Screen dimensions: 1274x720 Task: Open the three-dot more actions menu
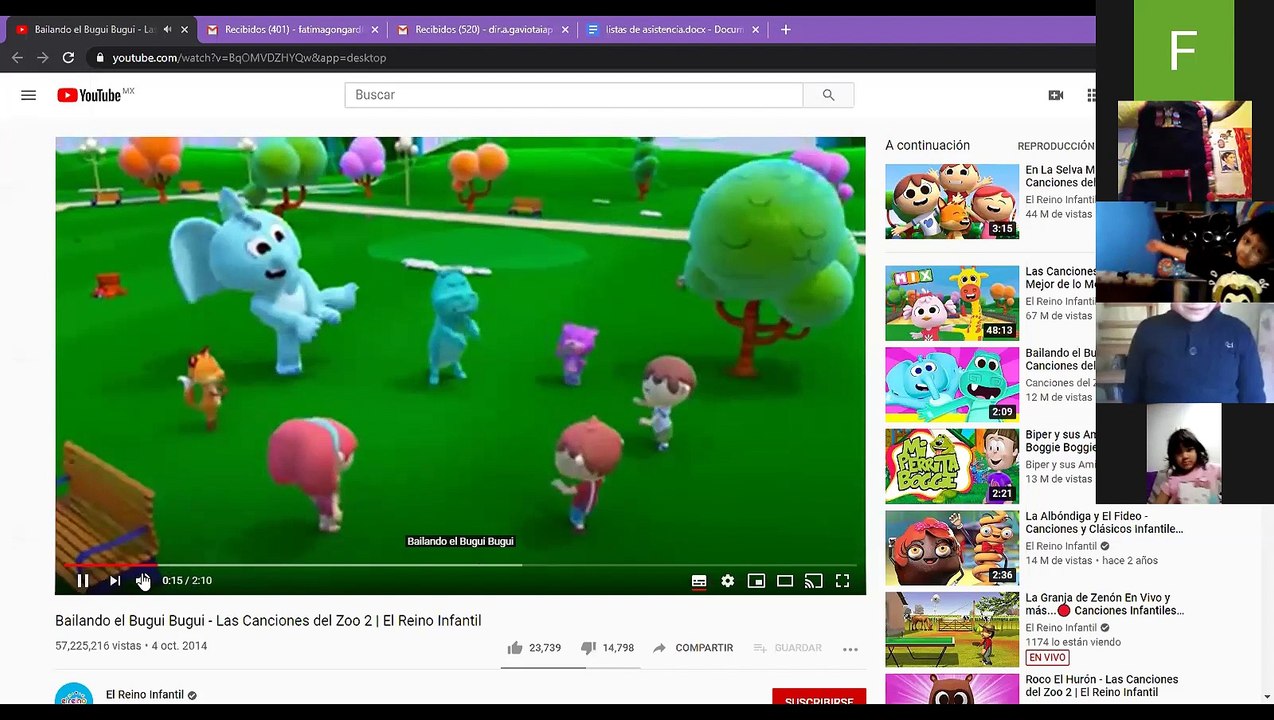[850, 649]
